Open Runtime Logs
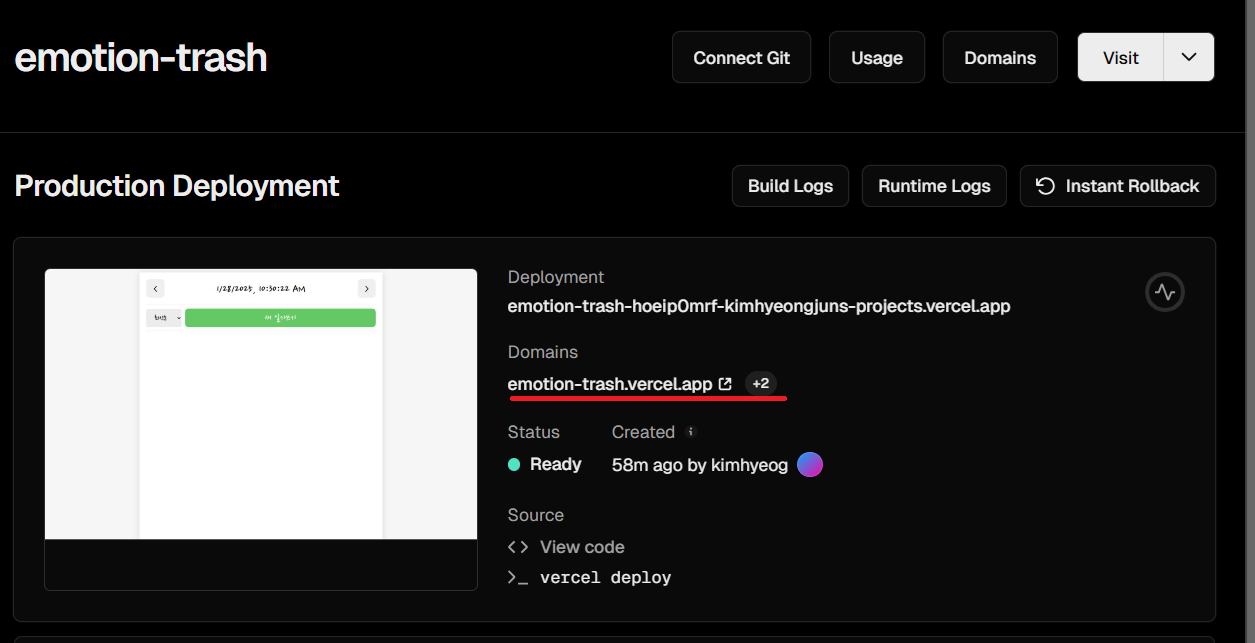1255x643 pixels. (934, 186)
